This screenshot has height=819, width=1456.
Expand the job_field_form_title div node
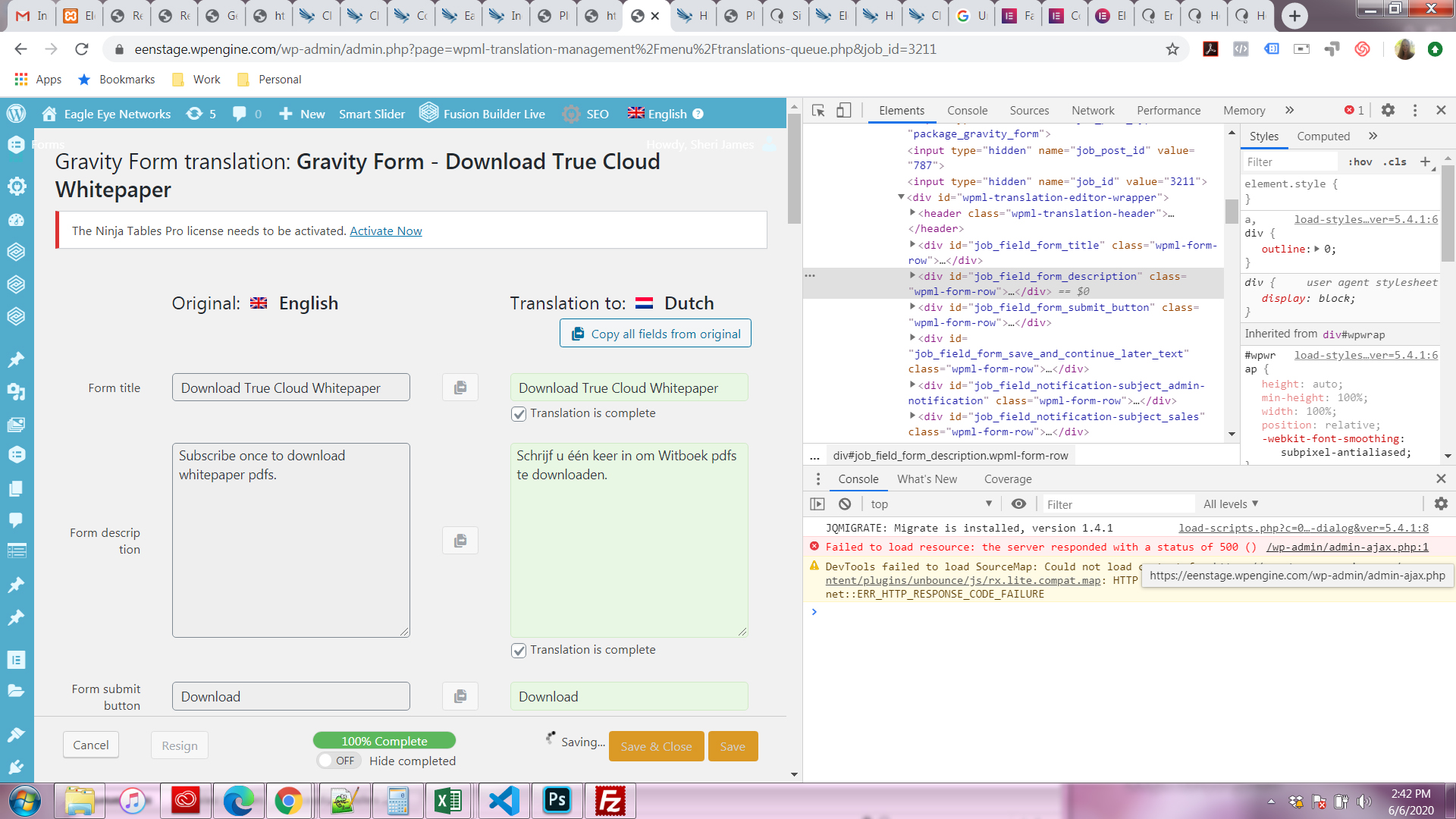tap(912, 245)
